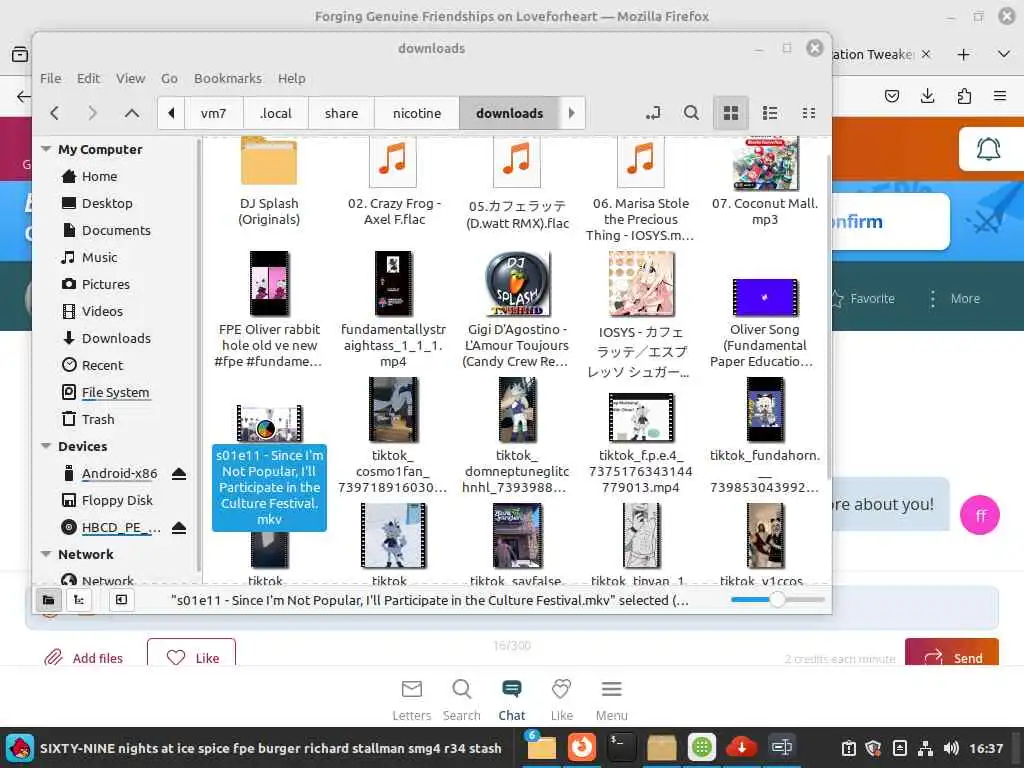Viewport: 1024px width, 768px height.
Task: Click the Send button in chat
Action: 952,653
